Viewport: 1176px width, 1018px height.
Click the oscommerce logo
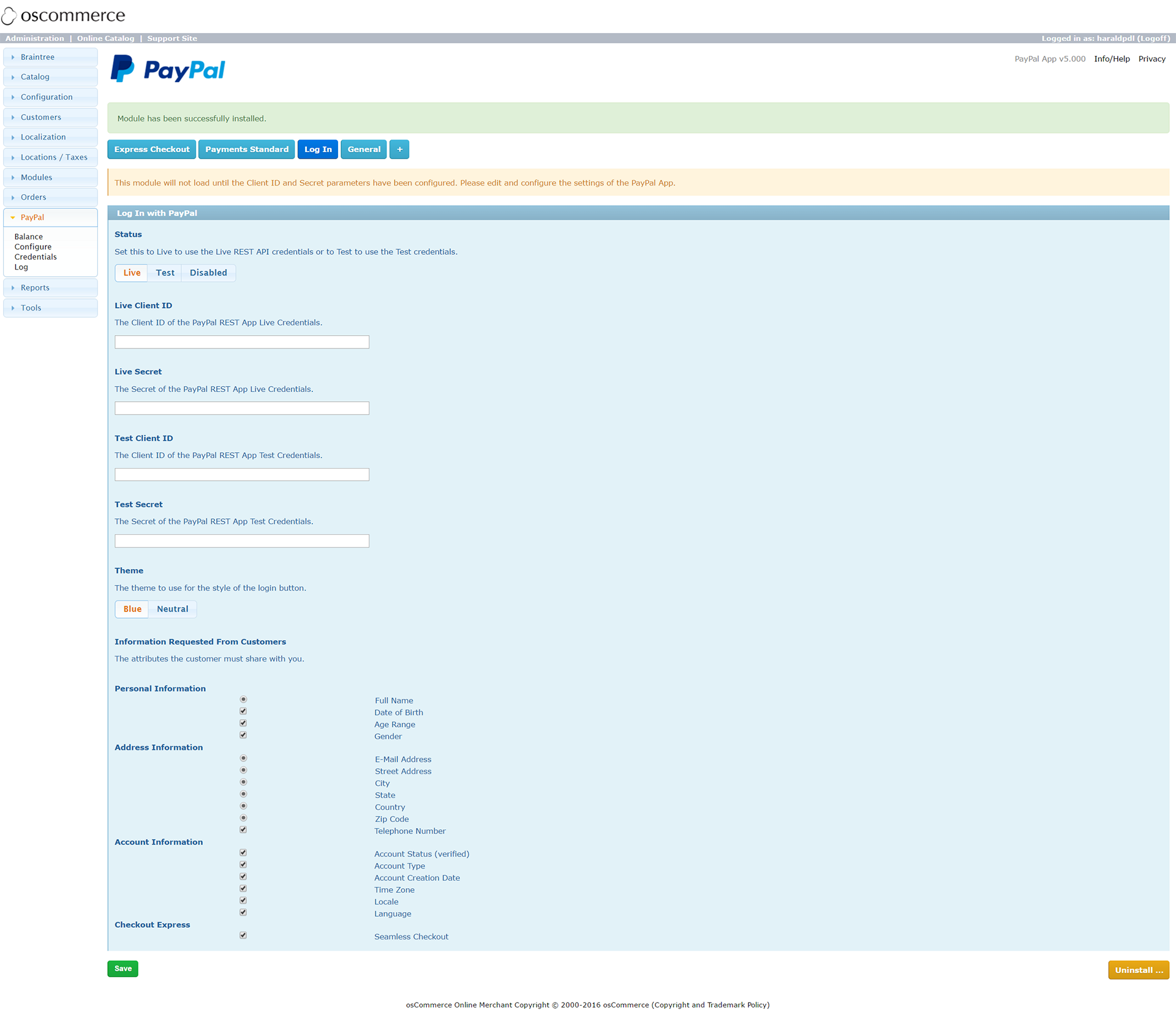click(63, 15)
